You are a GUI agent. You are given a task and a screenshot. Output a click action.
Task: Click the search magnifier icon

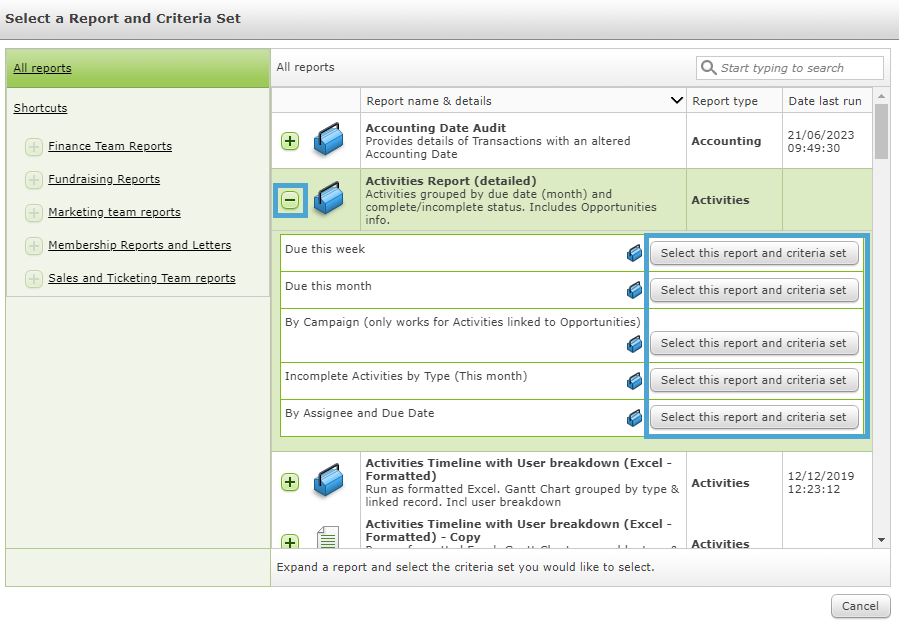(x=709, y=68)
